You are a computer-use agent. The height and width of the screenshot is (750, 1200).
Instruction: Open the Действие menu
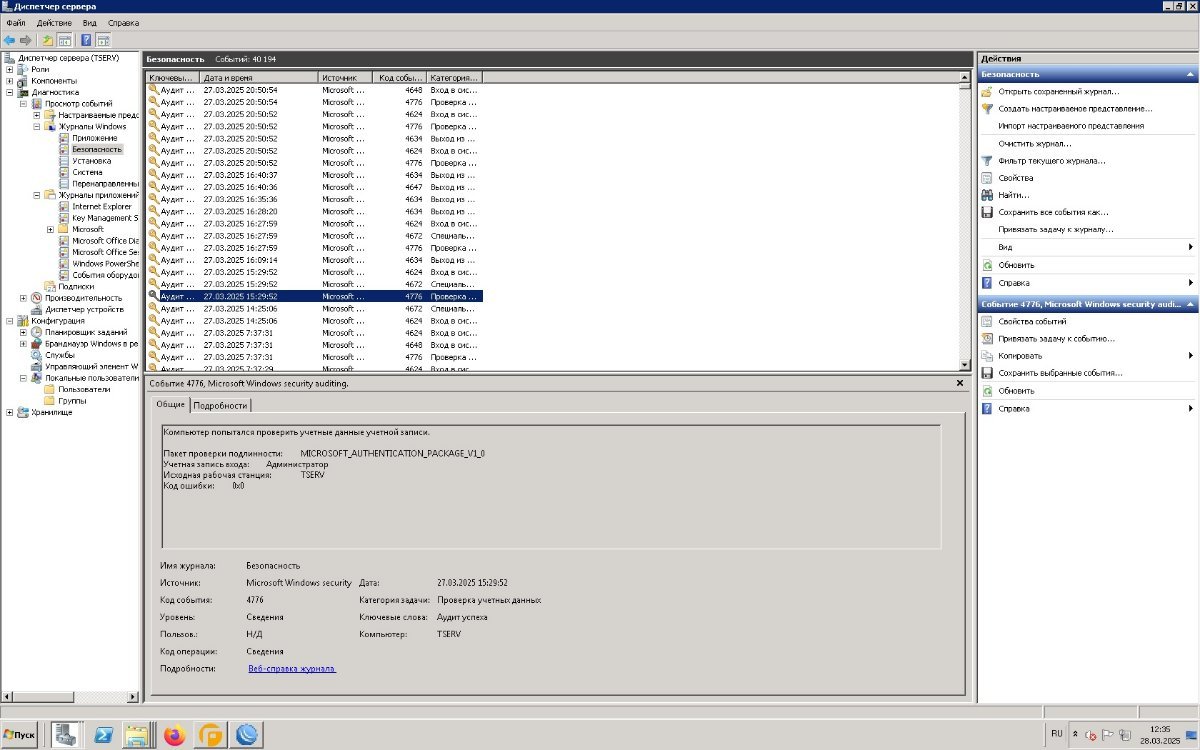click(x=54, y=22)
